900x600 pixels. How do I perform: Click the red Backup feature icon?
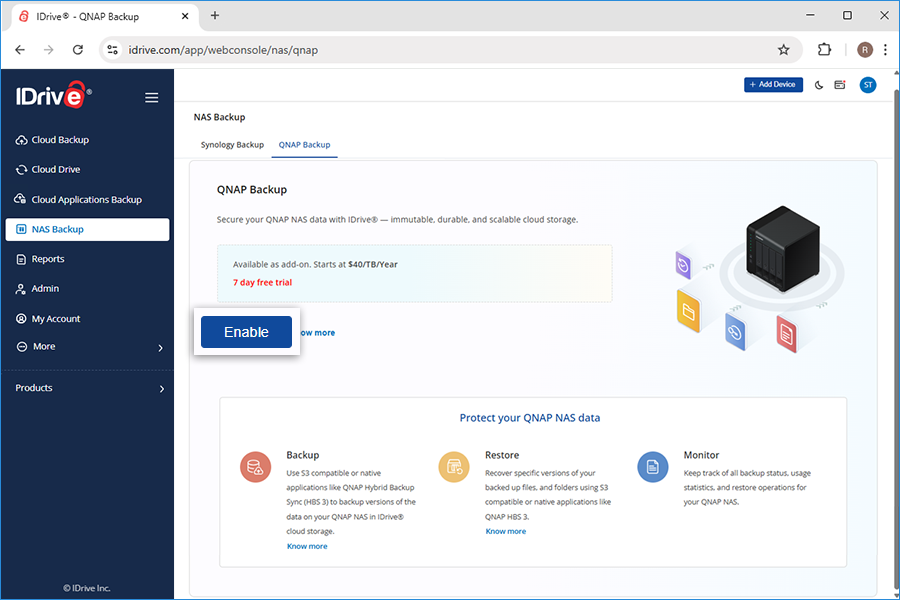click(x=255, y=467)
